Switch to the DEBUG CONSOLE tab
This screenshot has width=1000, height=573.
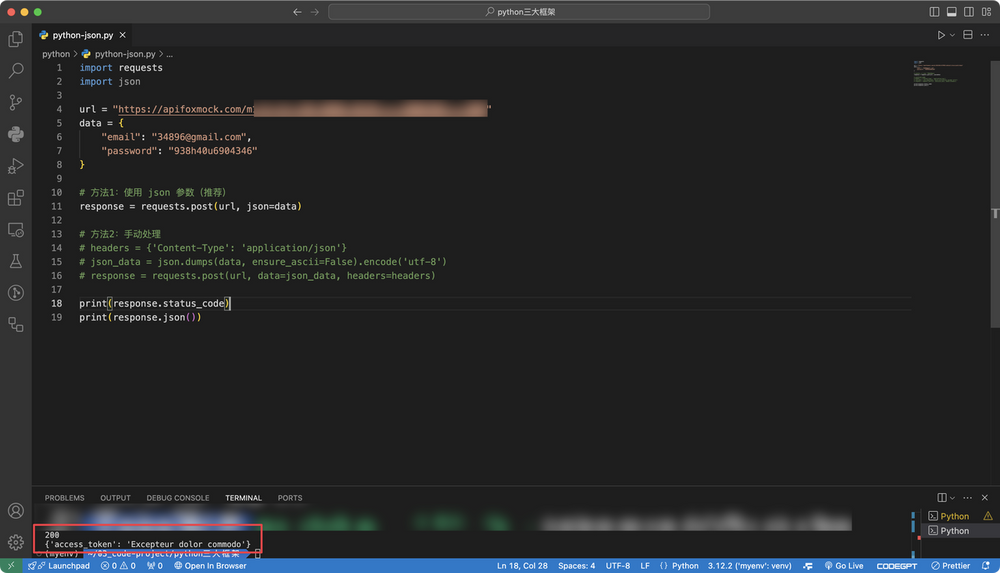[x=178, y=498]
